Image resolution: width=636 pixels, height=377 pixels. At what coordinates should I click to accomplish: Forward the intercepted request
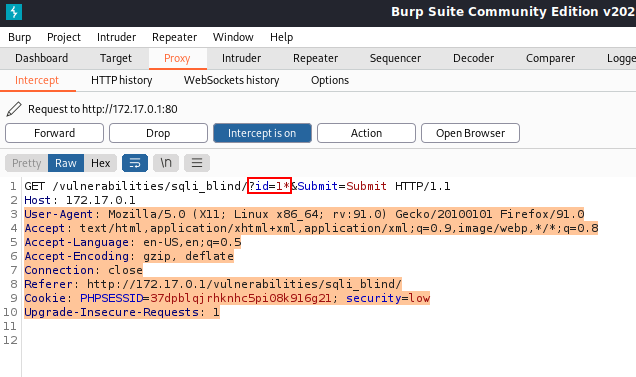coord(54,133)
